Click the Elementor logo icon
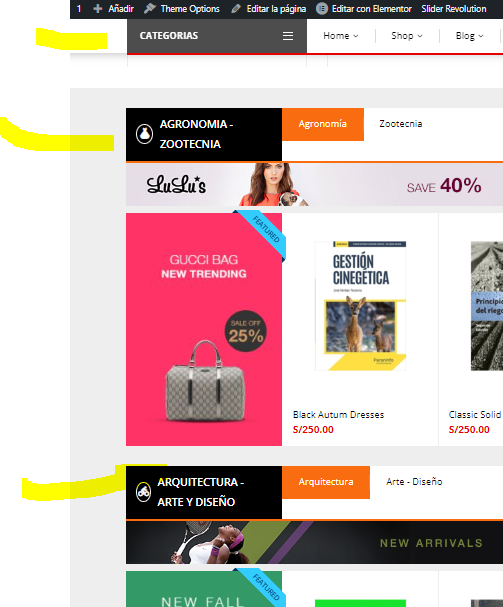 pyautogui.click(x=322, y=9)
